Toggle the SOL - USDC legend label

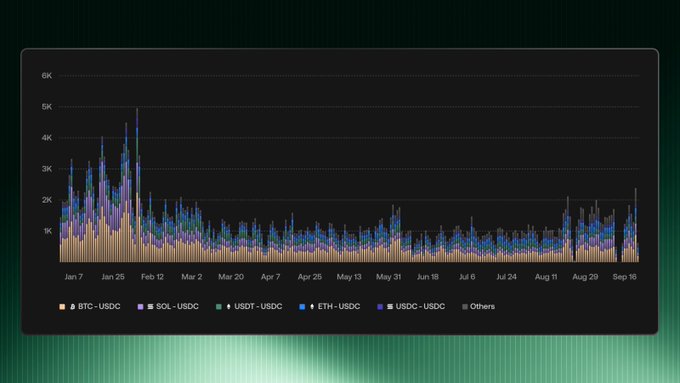tap(177, 307)
